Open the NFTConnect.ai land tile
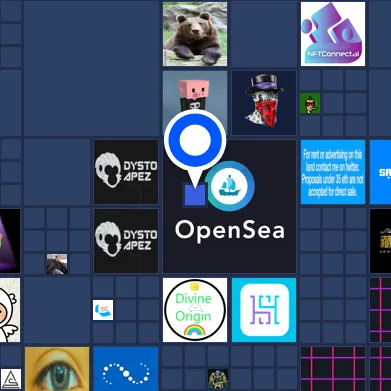The image size is (391, 391). click(x=333, y=34)
